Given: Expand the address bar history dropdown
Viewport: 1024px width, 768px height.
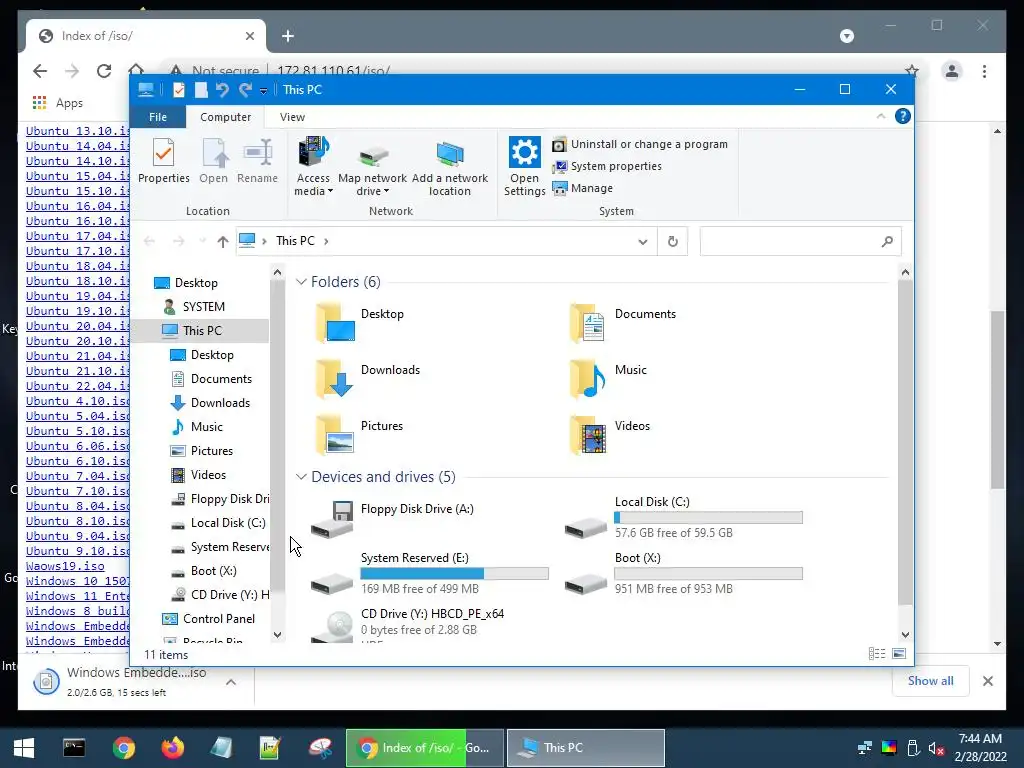Looking at the screenshot, I should [643, 242].
